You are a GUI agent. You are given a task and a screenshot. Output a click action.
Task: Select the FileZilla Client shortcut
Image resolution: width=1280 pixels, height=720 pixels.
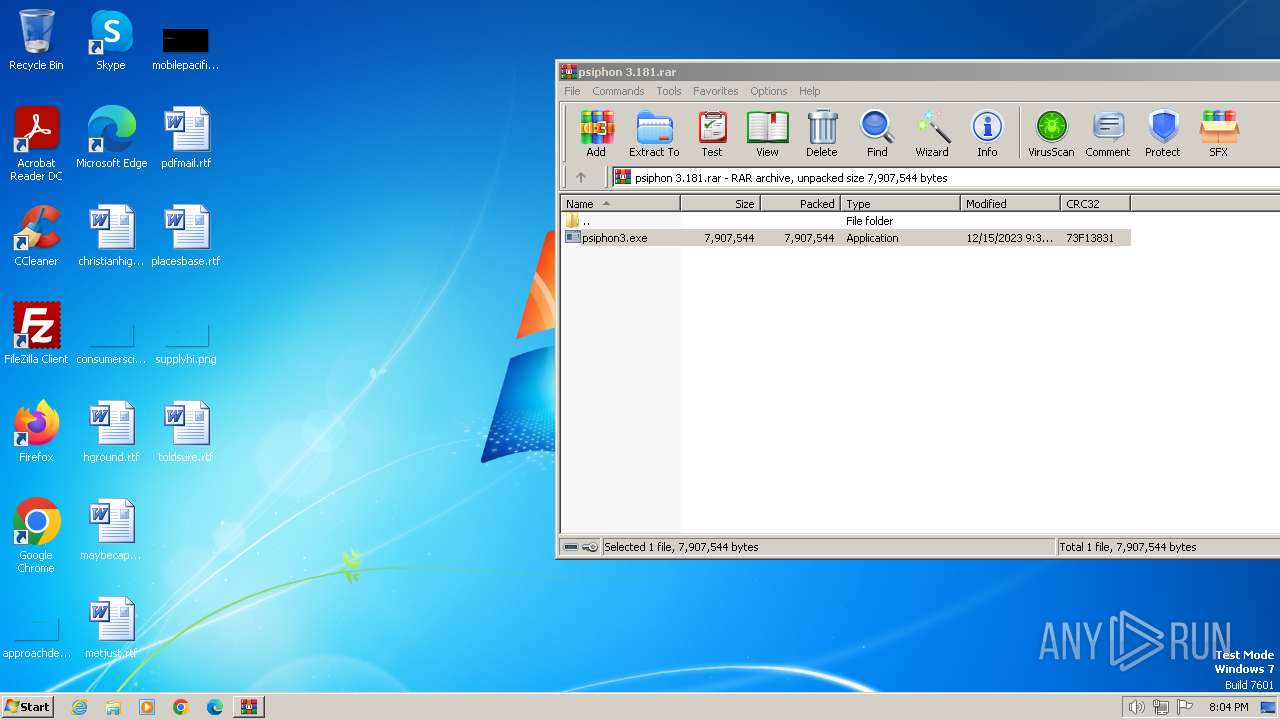click(x=36, y=334)
